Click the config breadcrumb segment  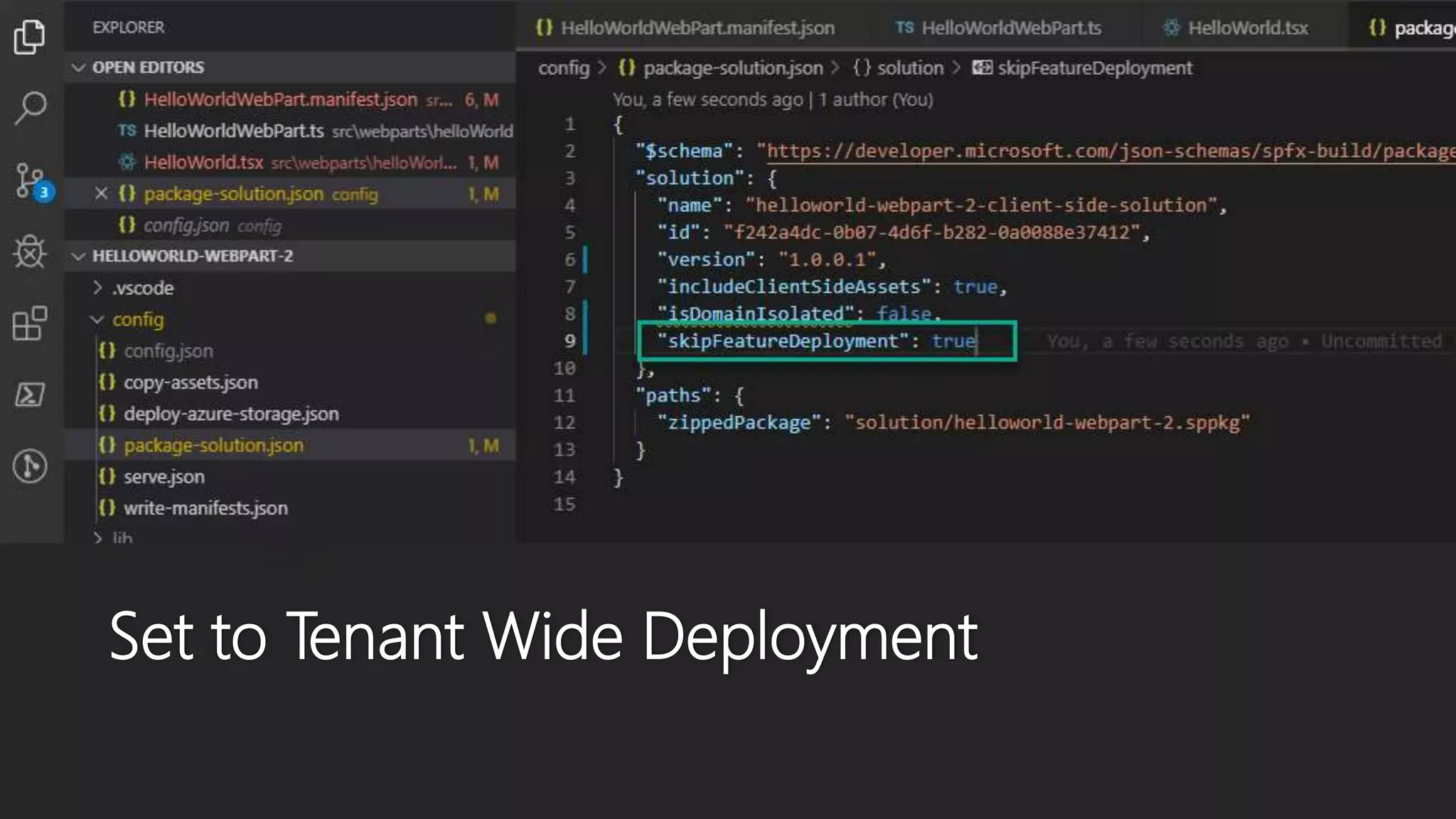[x=564, y=68]
